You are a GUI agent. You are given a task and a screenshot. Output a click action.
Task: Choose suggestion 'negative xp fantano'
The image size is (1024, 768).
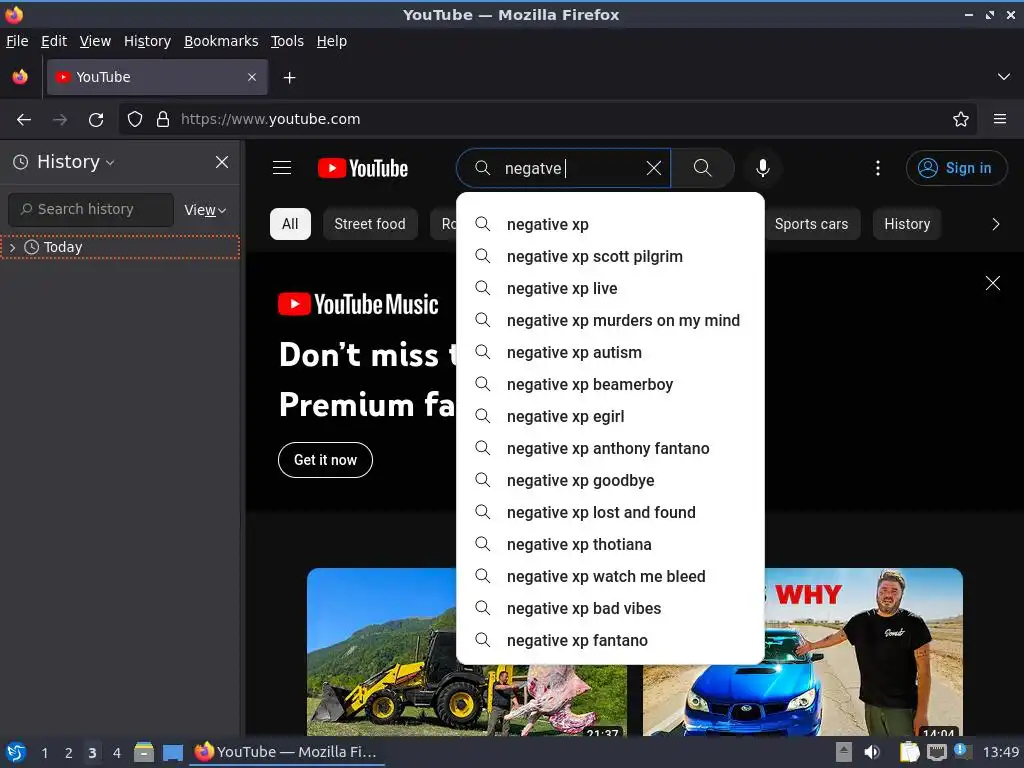coord(610,641)
